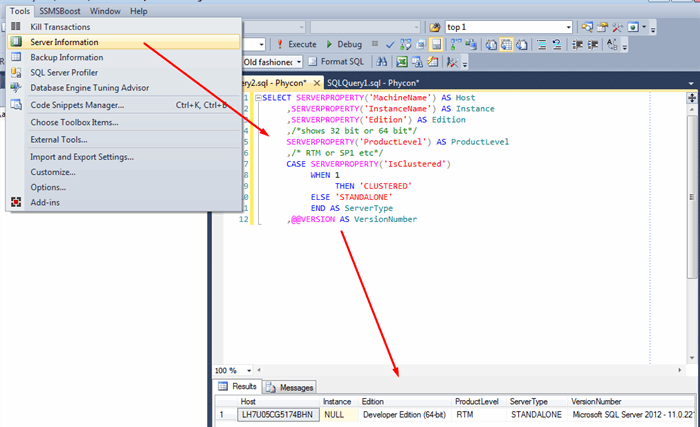This screenshot has width=700, height=427.
Task: Open the Window menu
Action: coord(105,11)
